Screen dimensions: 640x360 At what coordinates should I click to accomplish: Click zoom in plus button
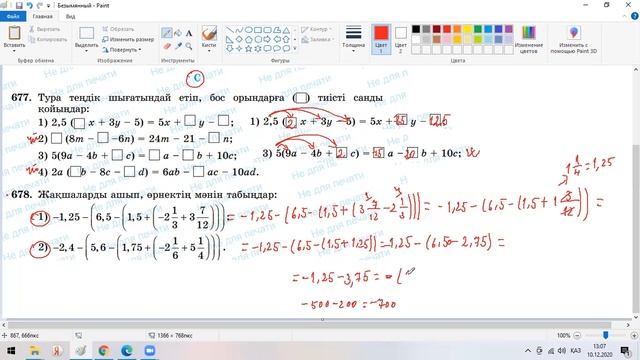pyautogui.click(x=634, y=336)
